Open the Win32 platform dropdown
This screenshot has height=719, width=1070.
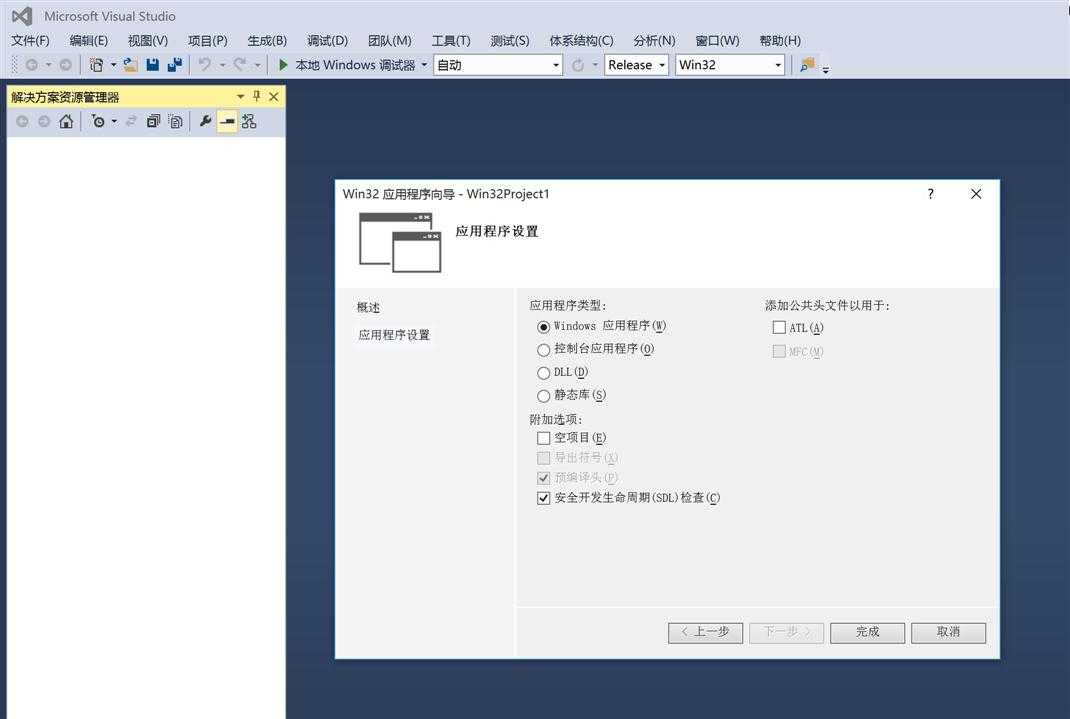tap(729, 65)
